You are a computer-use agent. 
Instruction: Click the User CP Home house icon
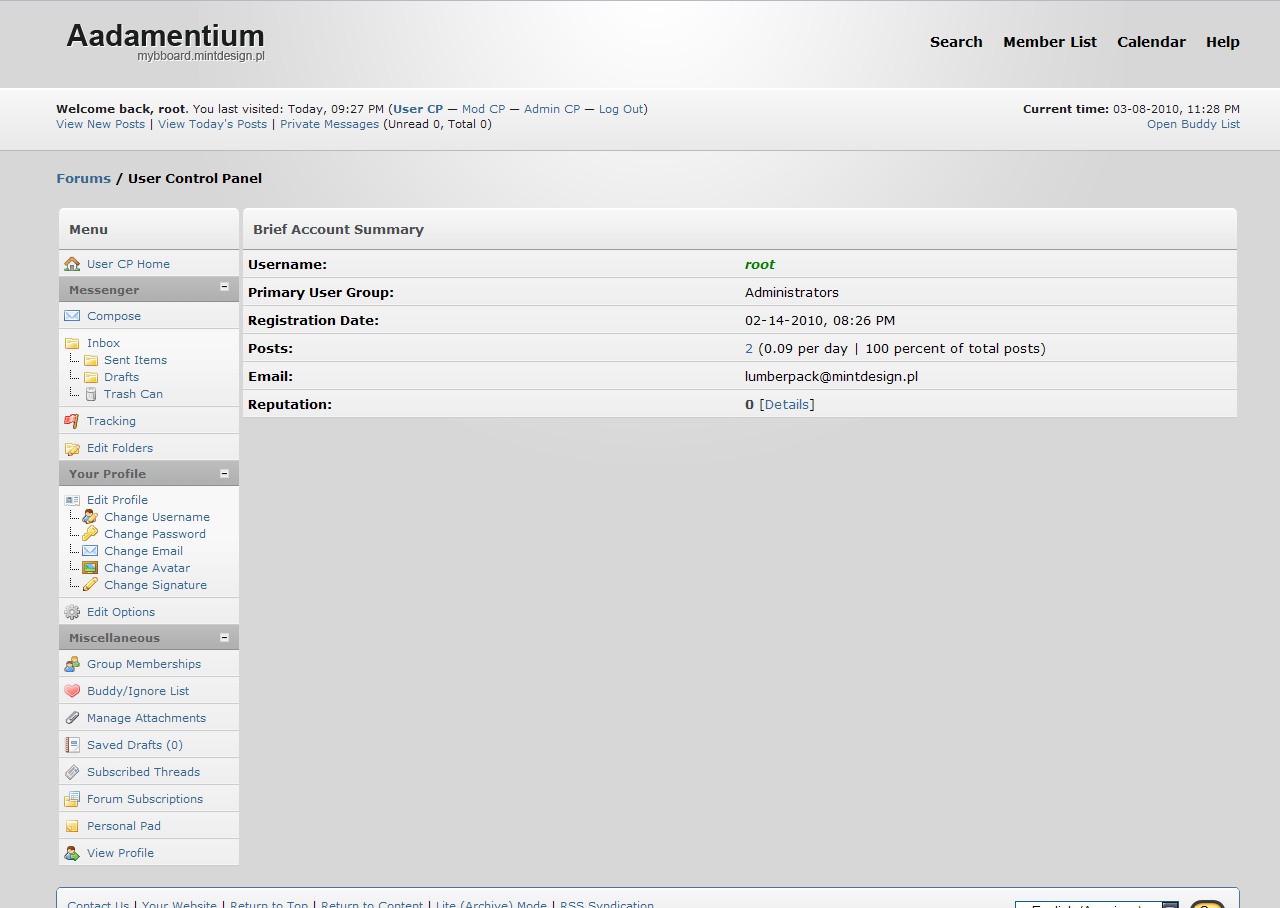coord(72,264)
